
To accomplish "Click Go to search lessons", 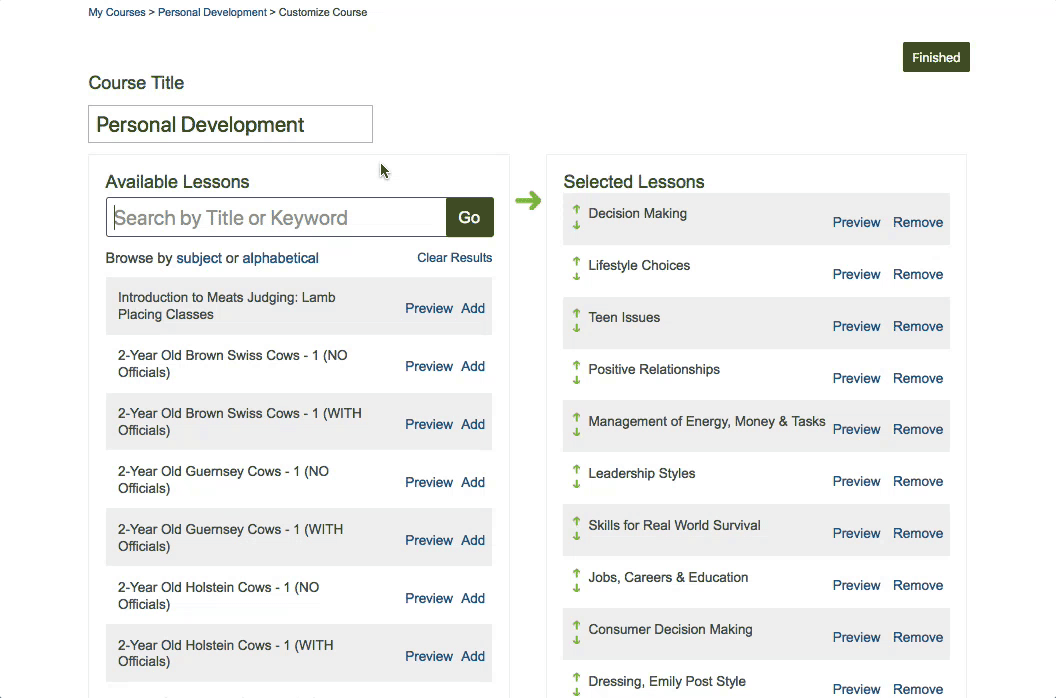I will 469,217.
